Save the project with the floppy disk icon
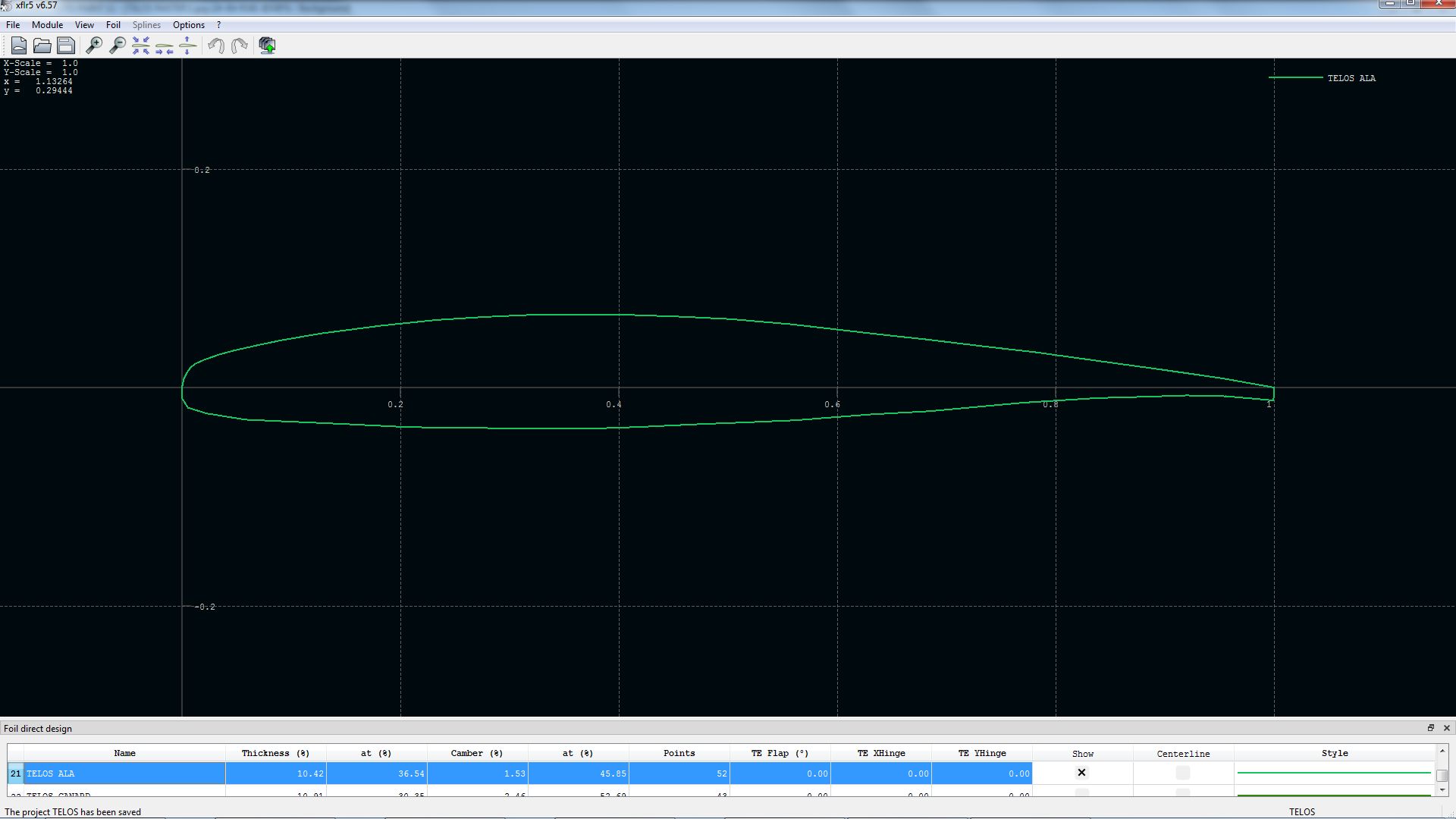 (x=66, y=45)
